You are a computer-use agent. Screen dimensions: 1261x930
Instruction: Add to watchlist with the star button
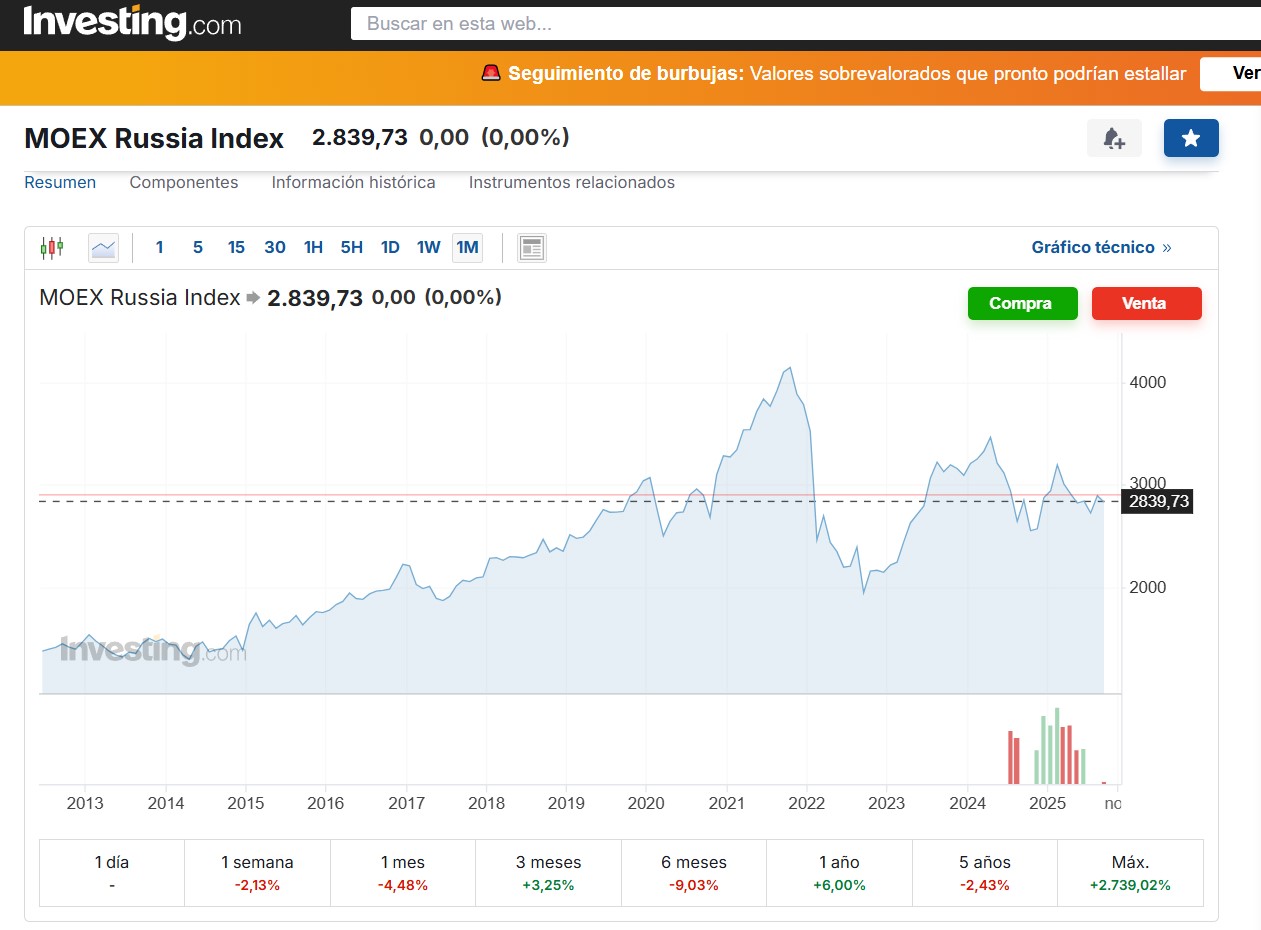(1191, 138)
